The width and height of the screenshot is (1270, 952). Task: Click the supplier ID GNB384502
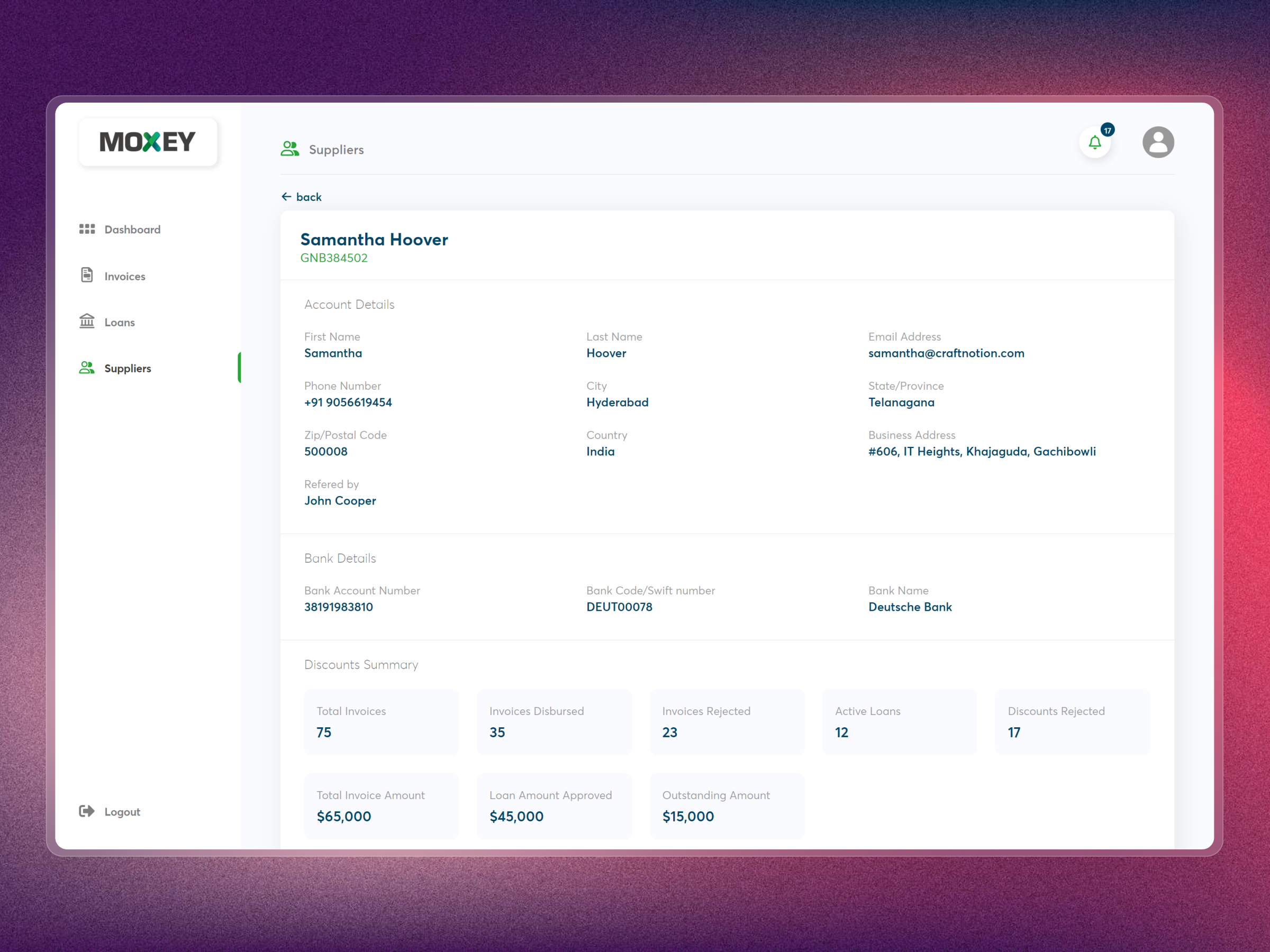[x=335, y=258]
